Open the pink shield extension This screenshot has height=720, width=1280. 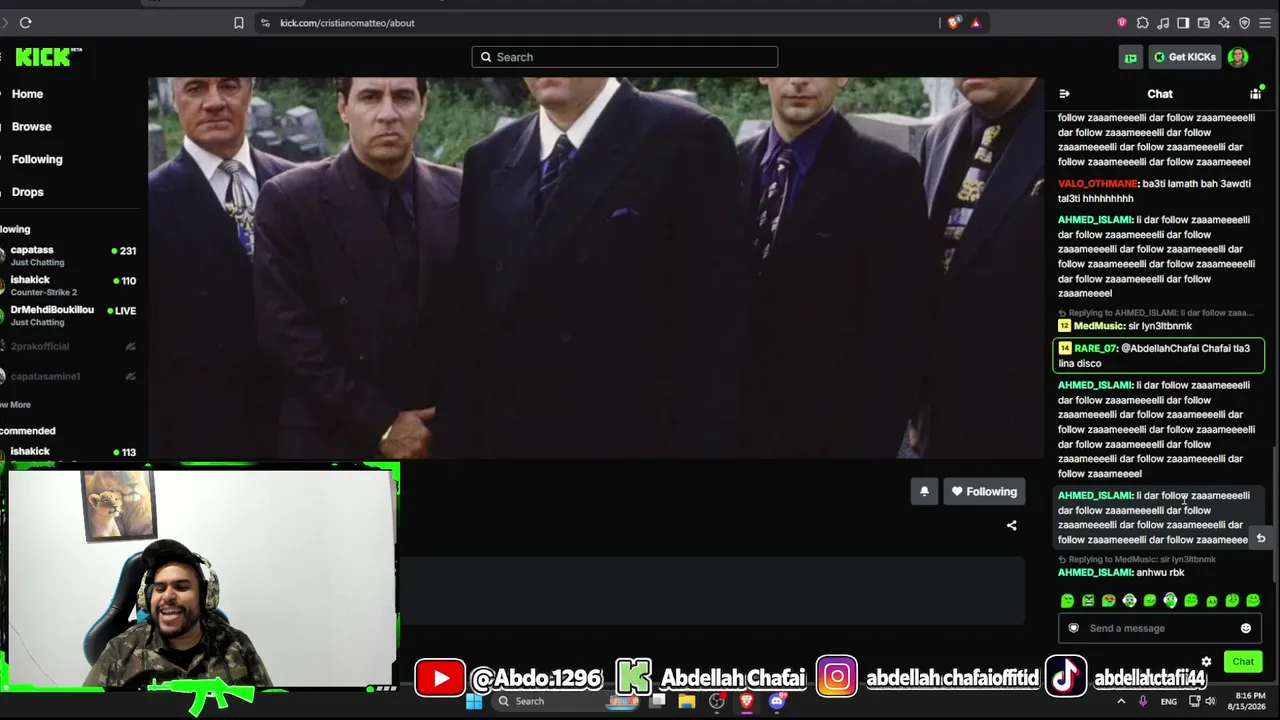coord(1122,23)
